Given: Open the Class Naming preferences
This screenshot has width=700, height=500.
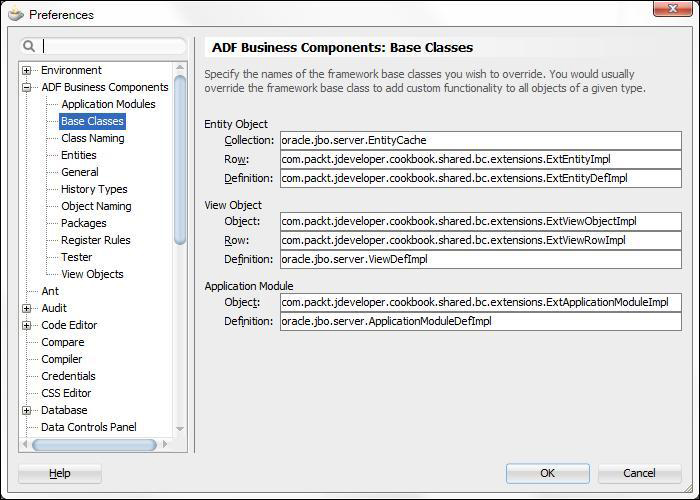Looking at the screenshot, I should tap(93, 138).
